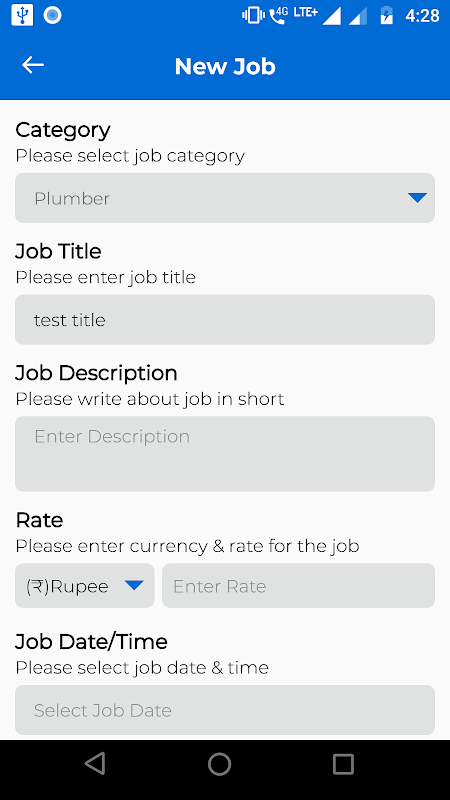Viewport: 450px width, 800px height.
Task: Tap the circular notification icon in status bar
Action: [x=53, y=15]
